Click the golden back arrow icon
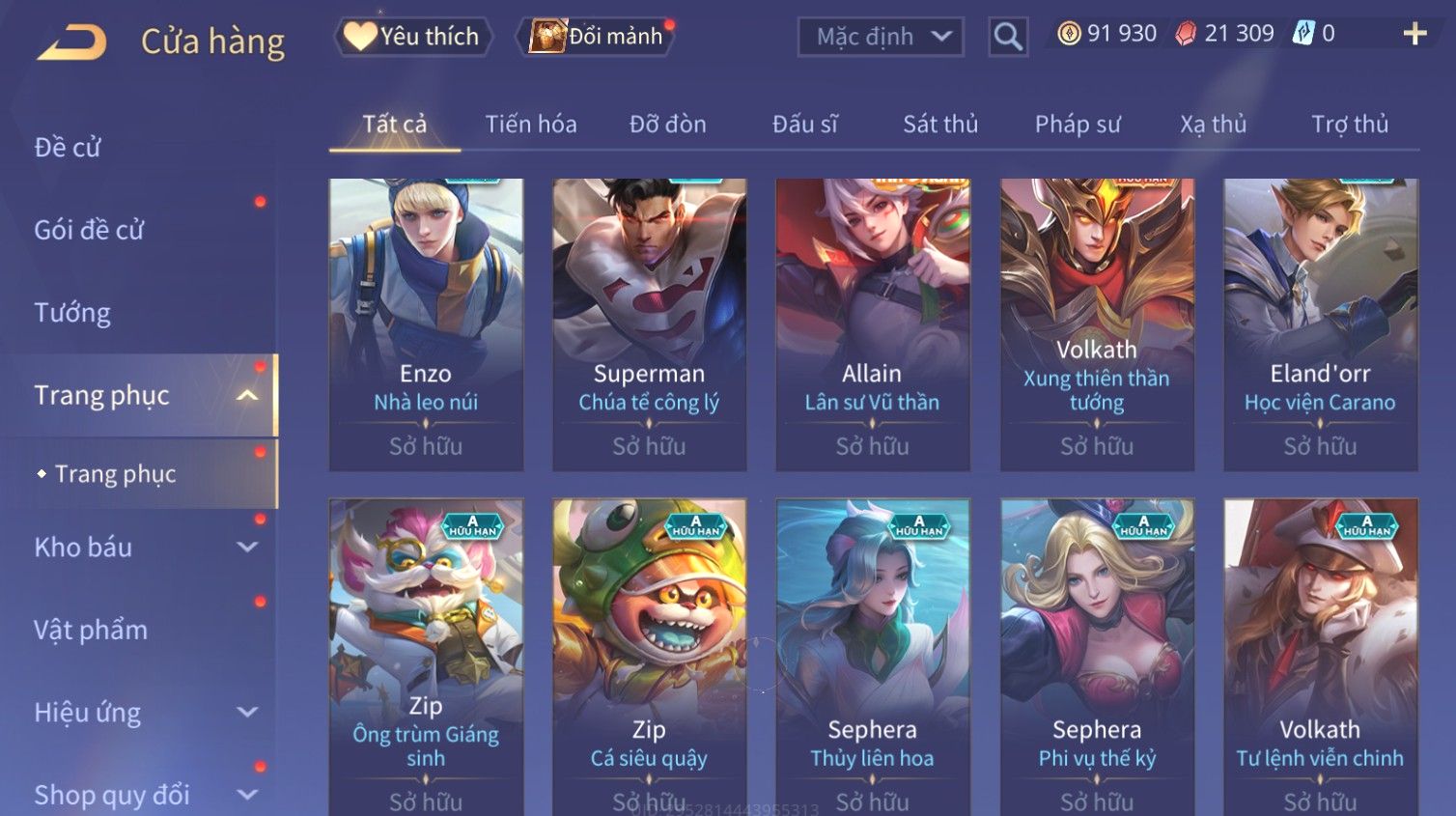 [x=71, y=42]
